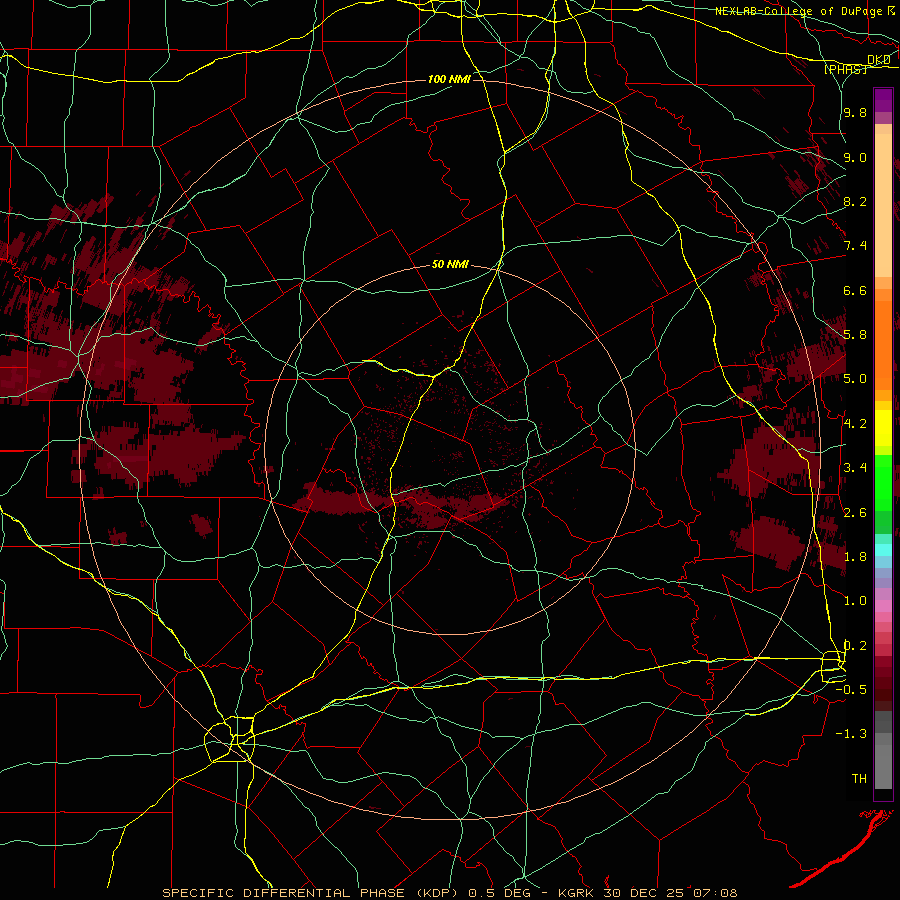Pick the dark orange band on color scale
This screenshot has width=900, height=900.
click(883, 345)
